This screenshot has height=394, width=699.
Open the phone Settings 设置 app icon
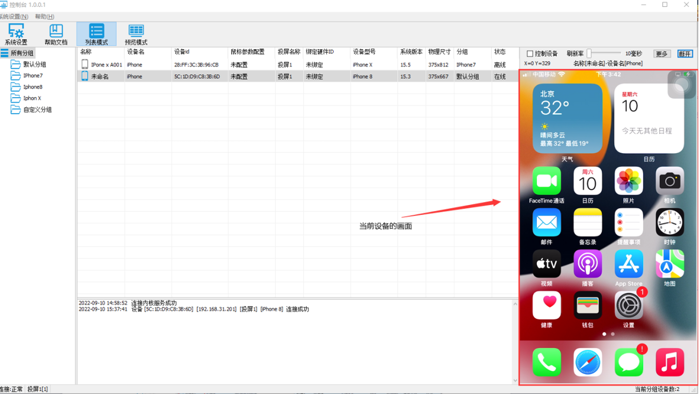[629, 305]
